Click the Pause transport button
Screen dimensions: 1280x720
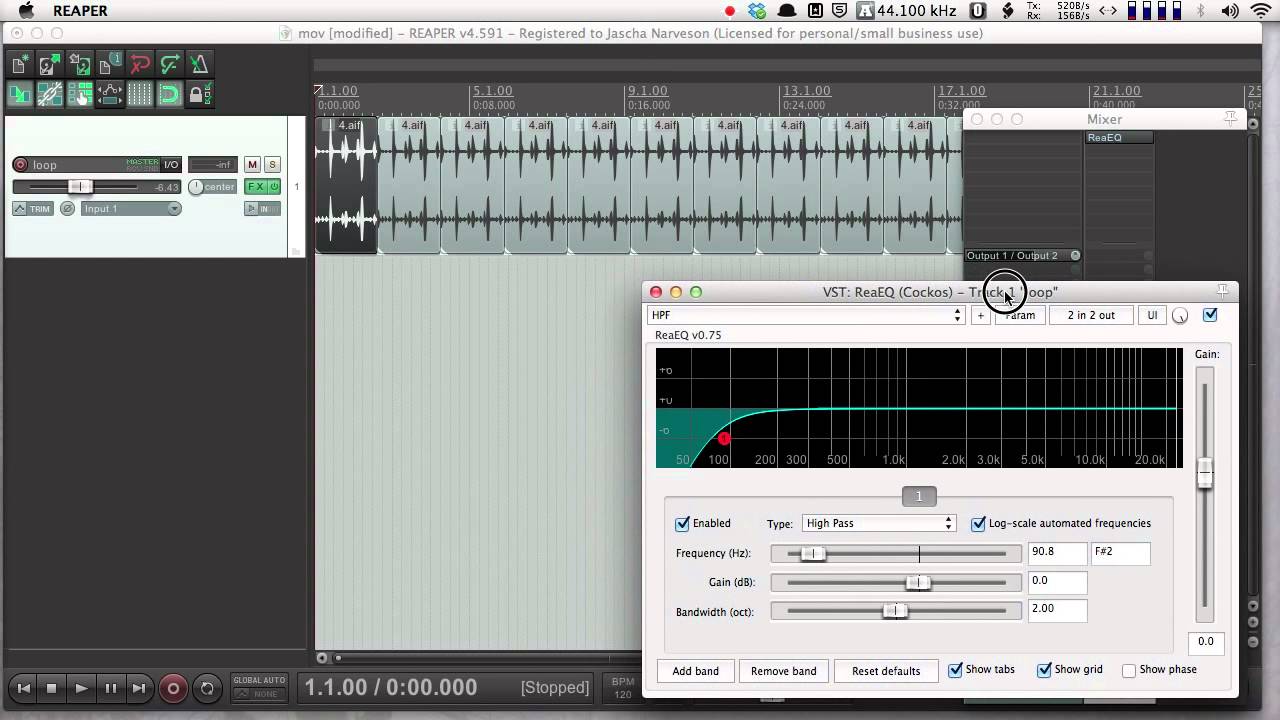coord(111,688)
